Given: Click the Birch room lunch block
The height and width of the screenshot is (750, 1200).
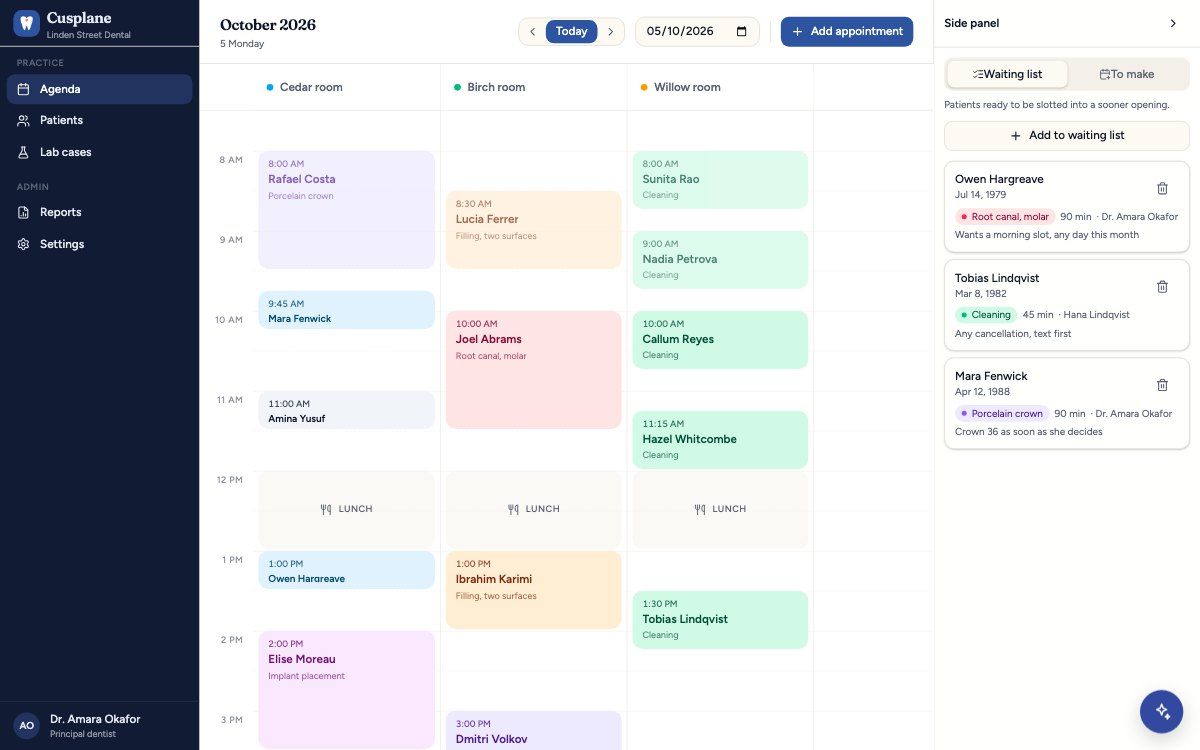Looking at the screenshot, I should click(533, 509).
